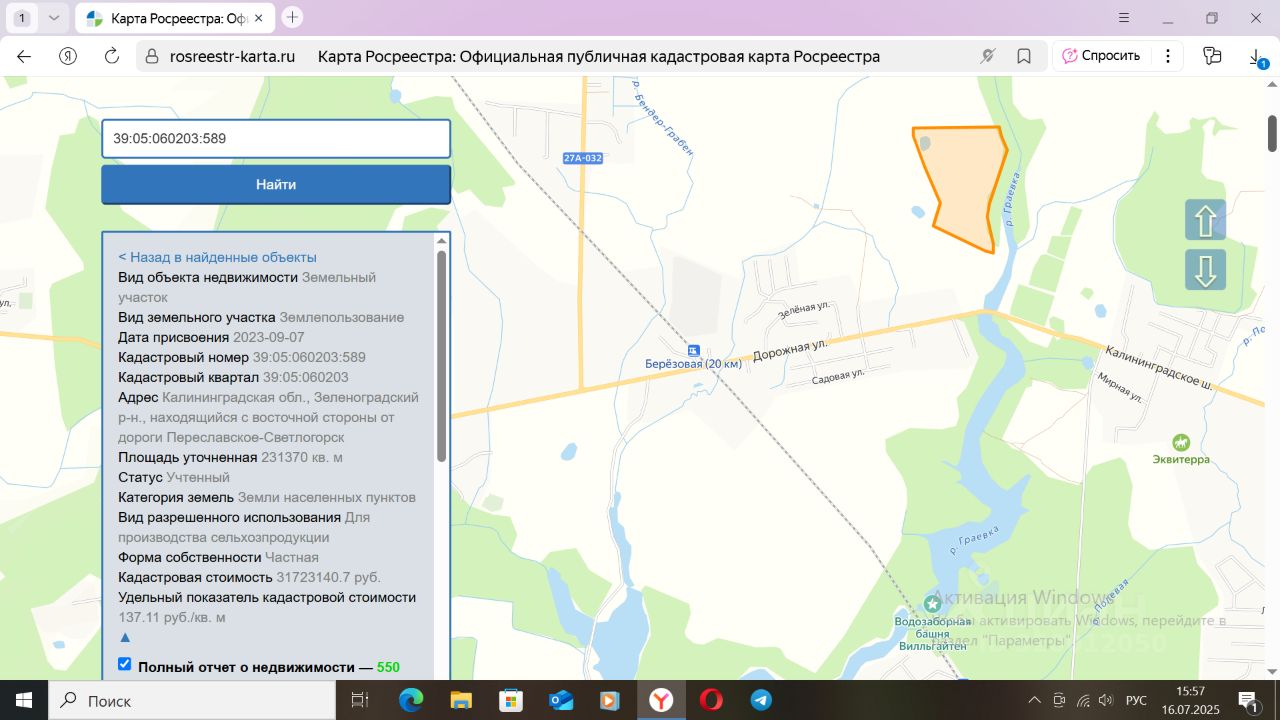Image resolution: width=1280 pixels, height=720 pixels.
Task: Go back via Назад в найденные объекты
Action: click(x=217, y=257)
